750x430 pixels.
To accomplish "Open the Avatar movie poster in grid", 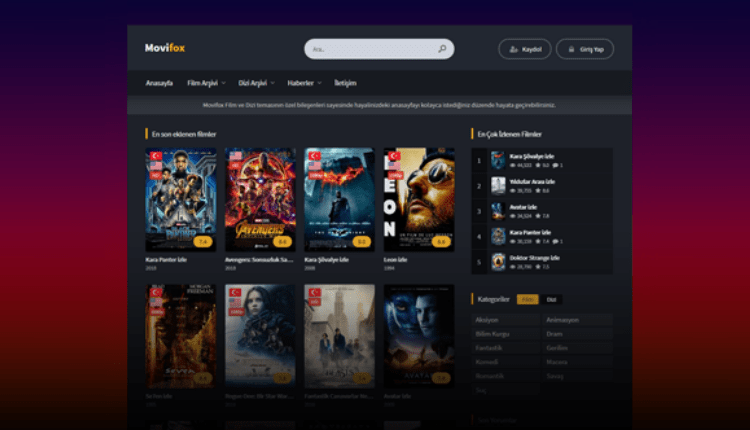I will point(419,336).
